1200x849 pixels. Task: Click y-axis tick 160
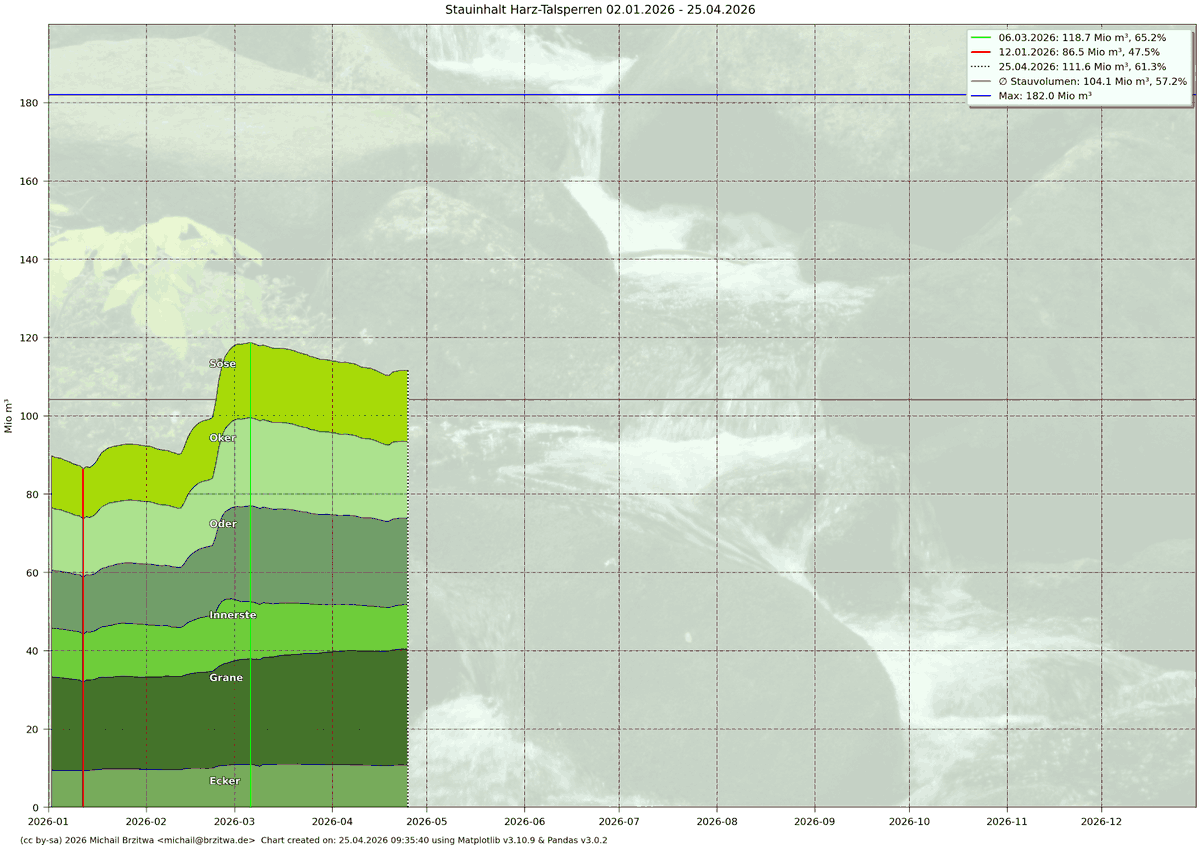click(29, 181)
